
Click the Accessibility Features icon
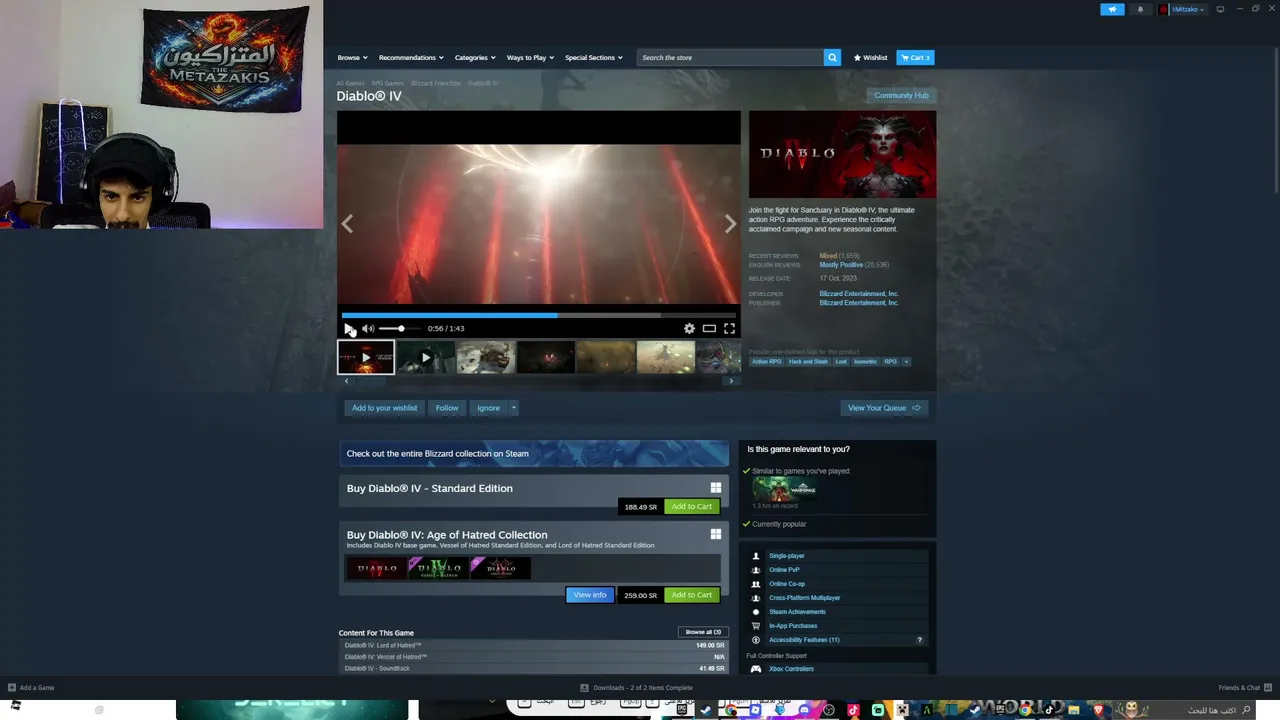click(x=756, y=640)
